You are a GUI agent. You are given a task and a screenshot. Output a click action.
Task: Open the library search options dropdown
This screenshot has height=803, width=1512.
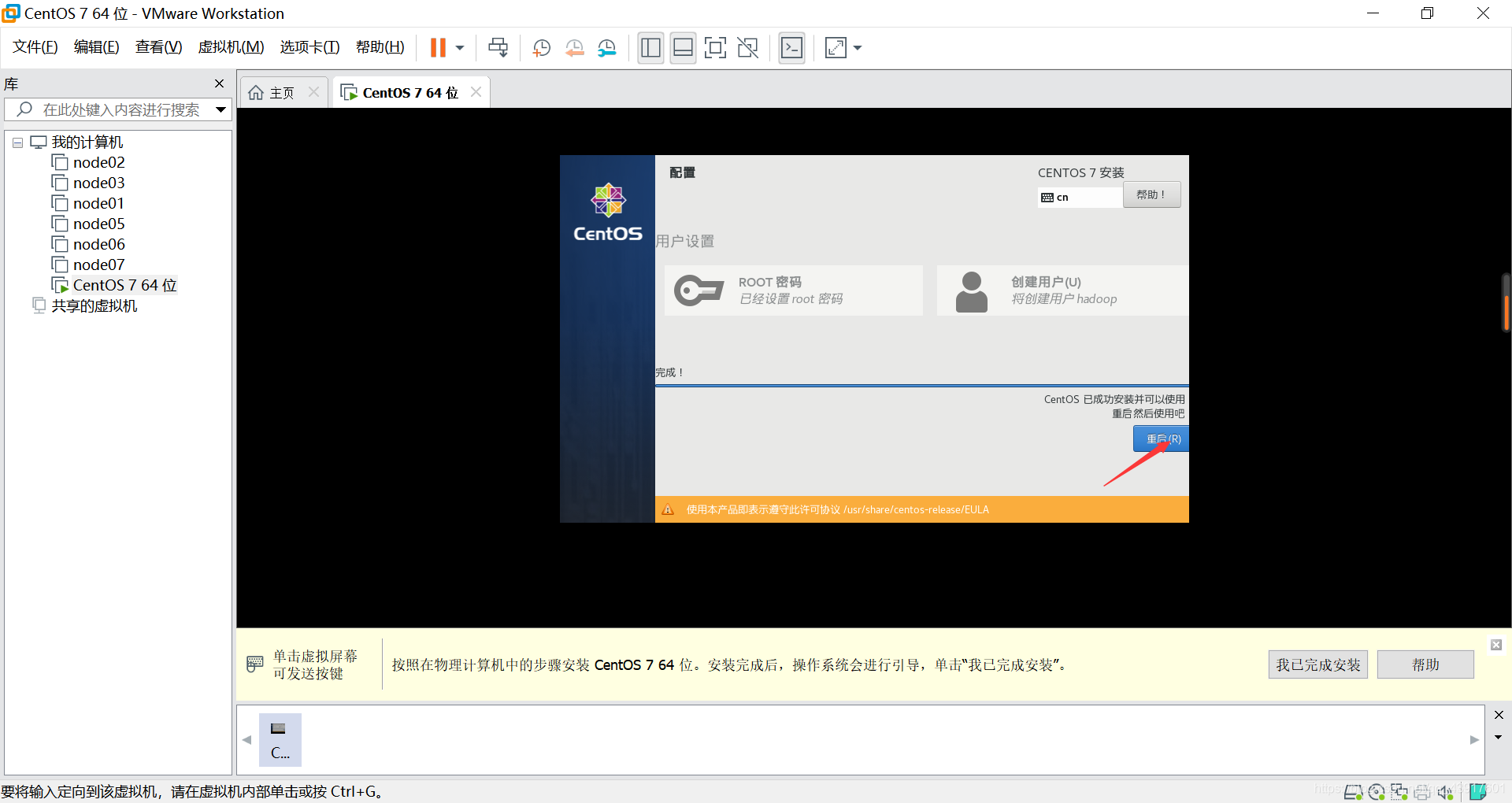coord(221,110)
